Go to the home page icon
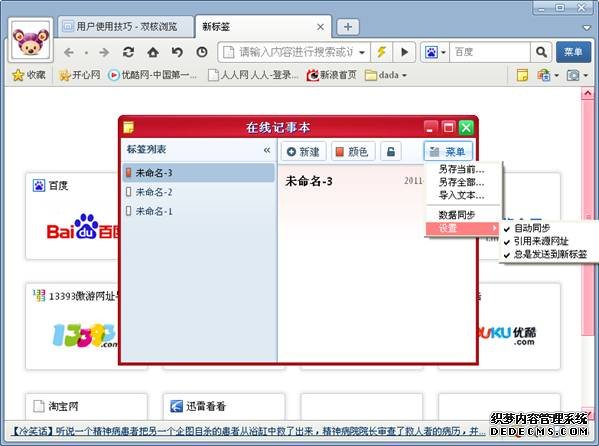Screen dimensions: 599x446 click(x=153, y=52)
